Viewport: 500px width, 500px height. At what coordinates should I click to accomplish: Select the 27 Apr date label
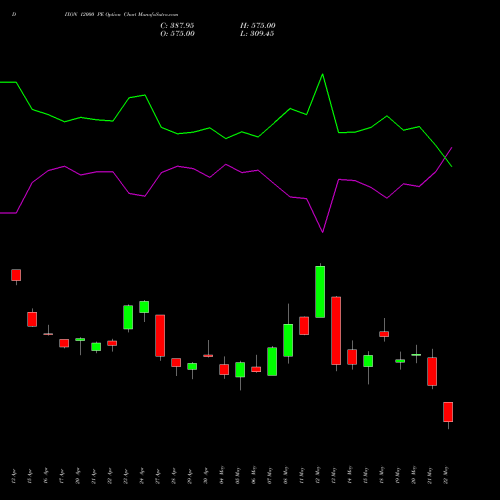(158, 476)
